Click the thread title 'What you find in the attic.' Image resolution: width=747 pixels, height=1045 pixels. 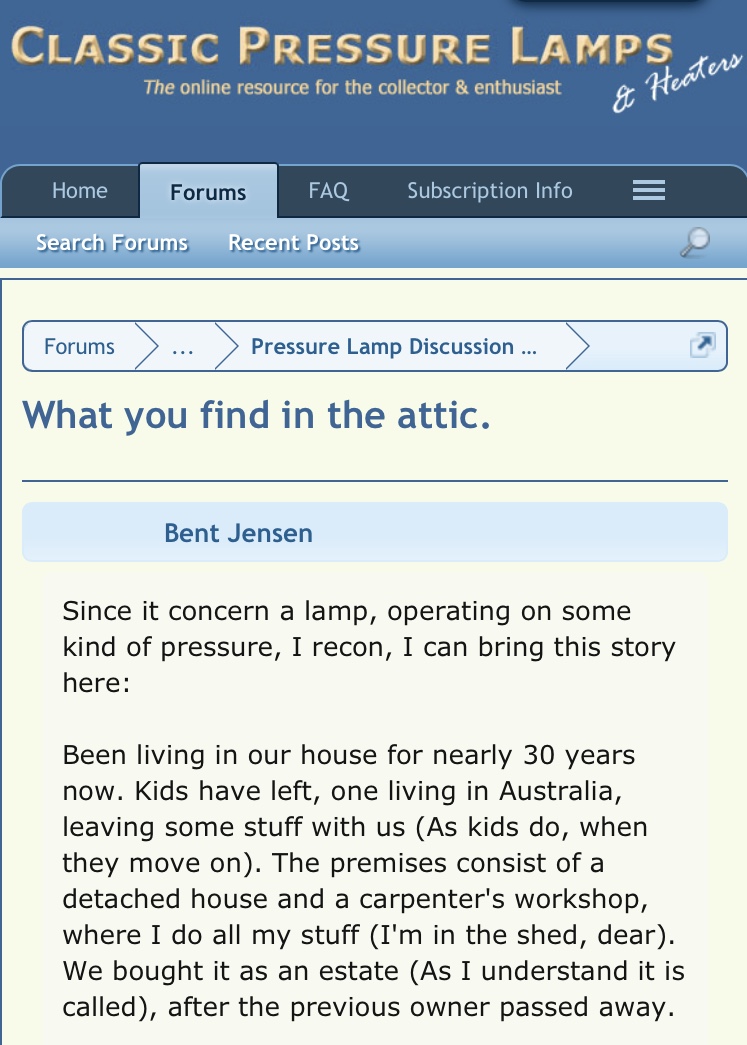point(257,415)
